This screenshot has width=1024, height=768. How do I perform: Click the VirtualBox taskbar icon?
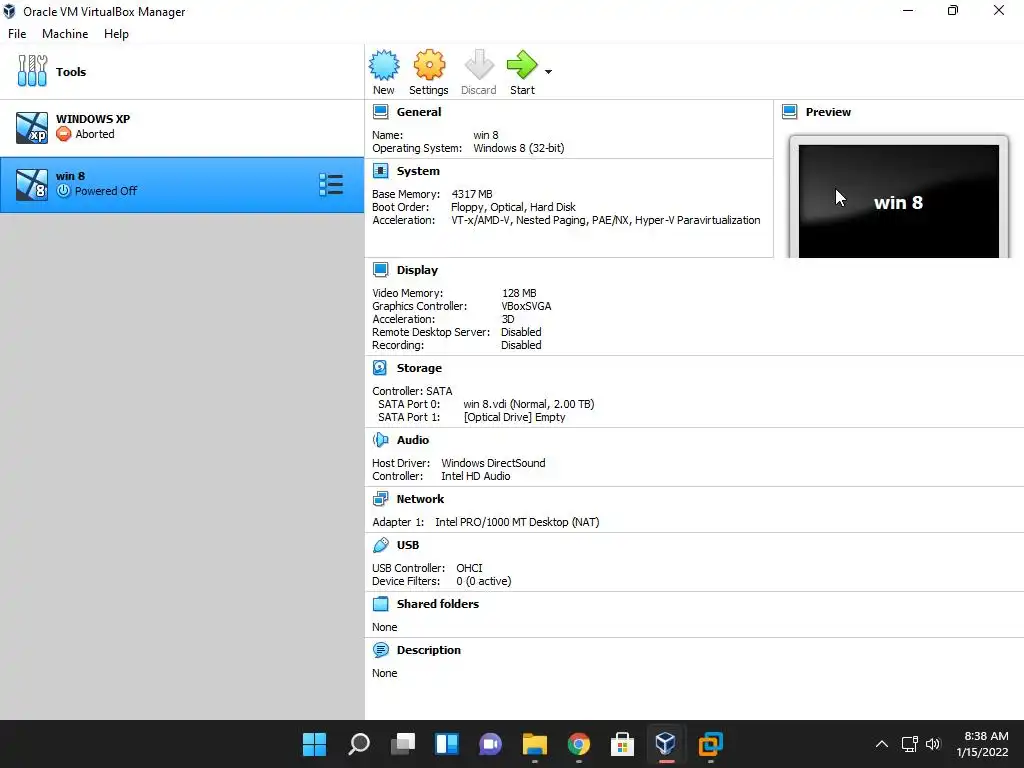click(x=665, y=743)
